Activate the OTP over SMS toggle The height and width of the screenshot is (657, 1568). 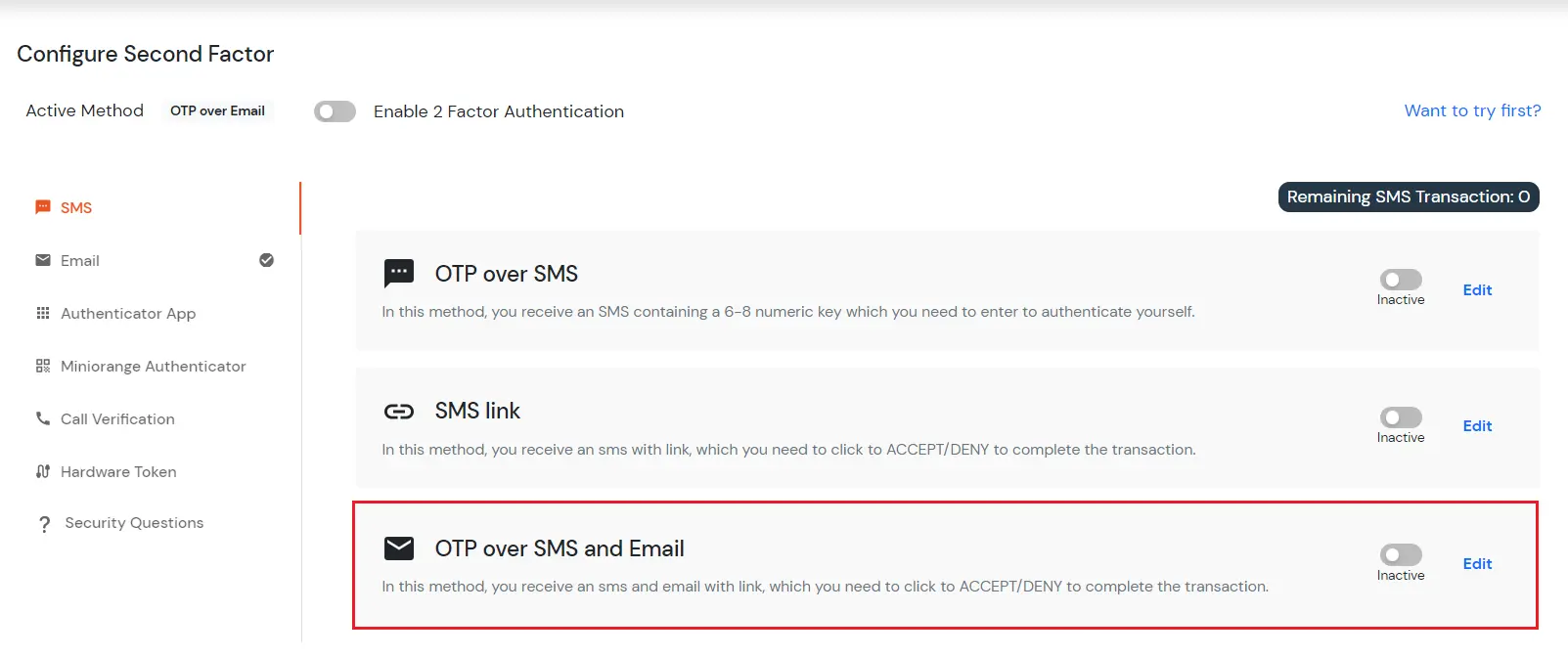coord(1401,280)
